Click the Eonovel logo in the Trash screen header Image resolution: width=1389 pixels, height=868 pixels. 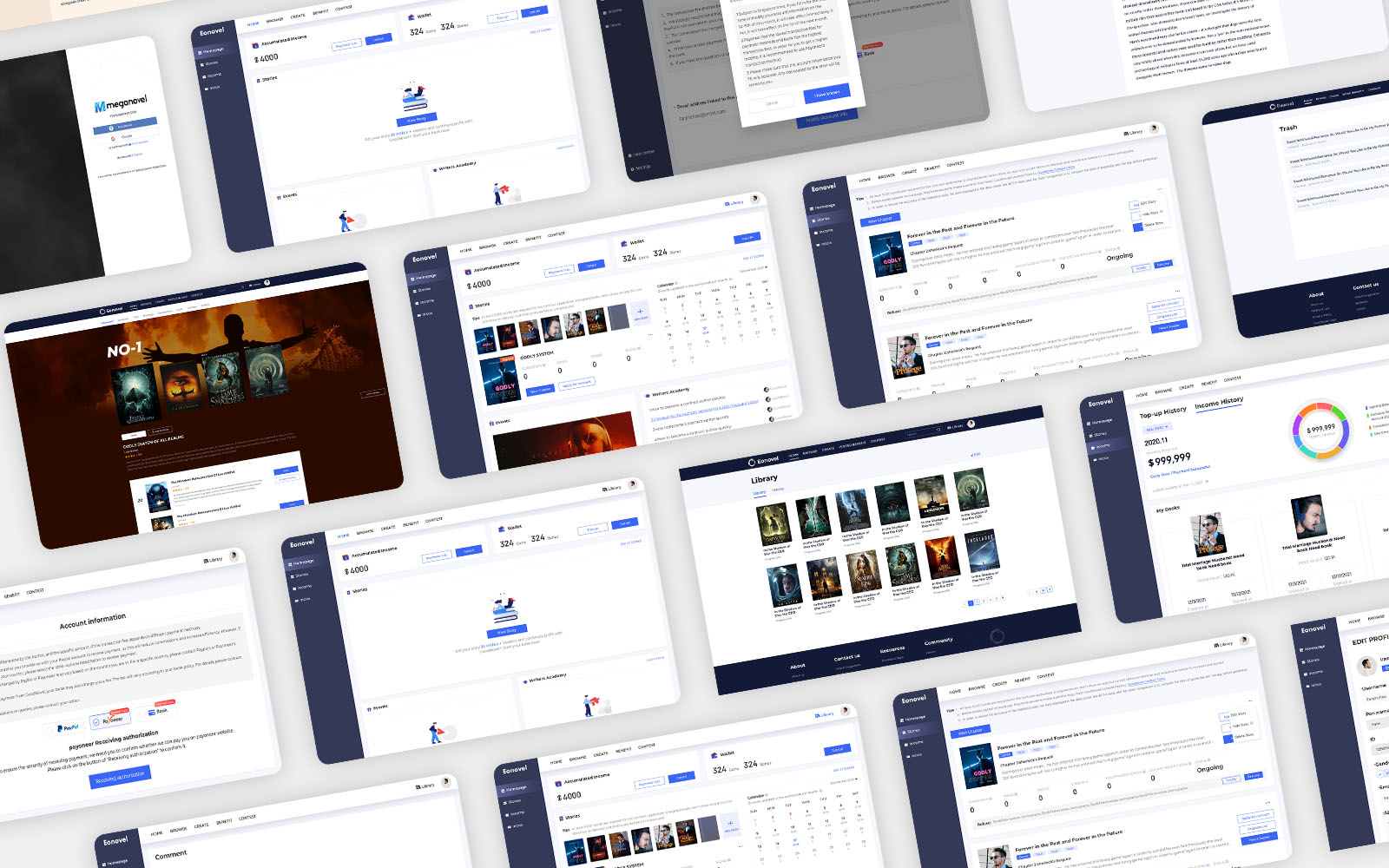[1281, 105]
